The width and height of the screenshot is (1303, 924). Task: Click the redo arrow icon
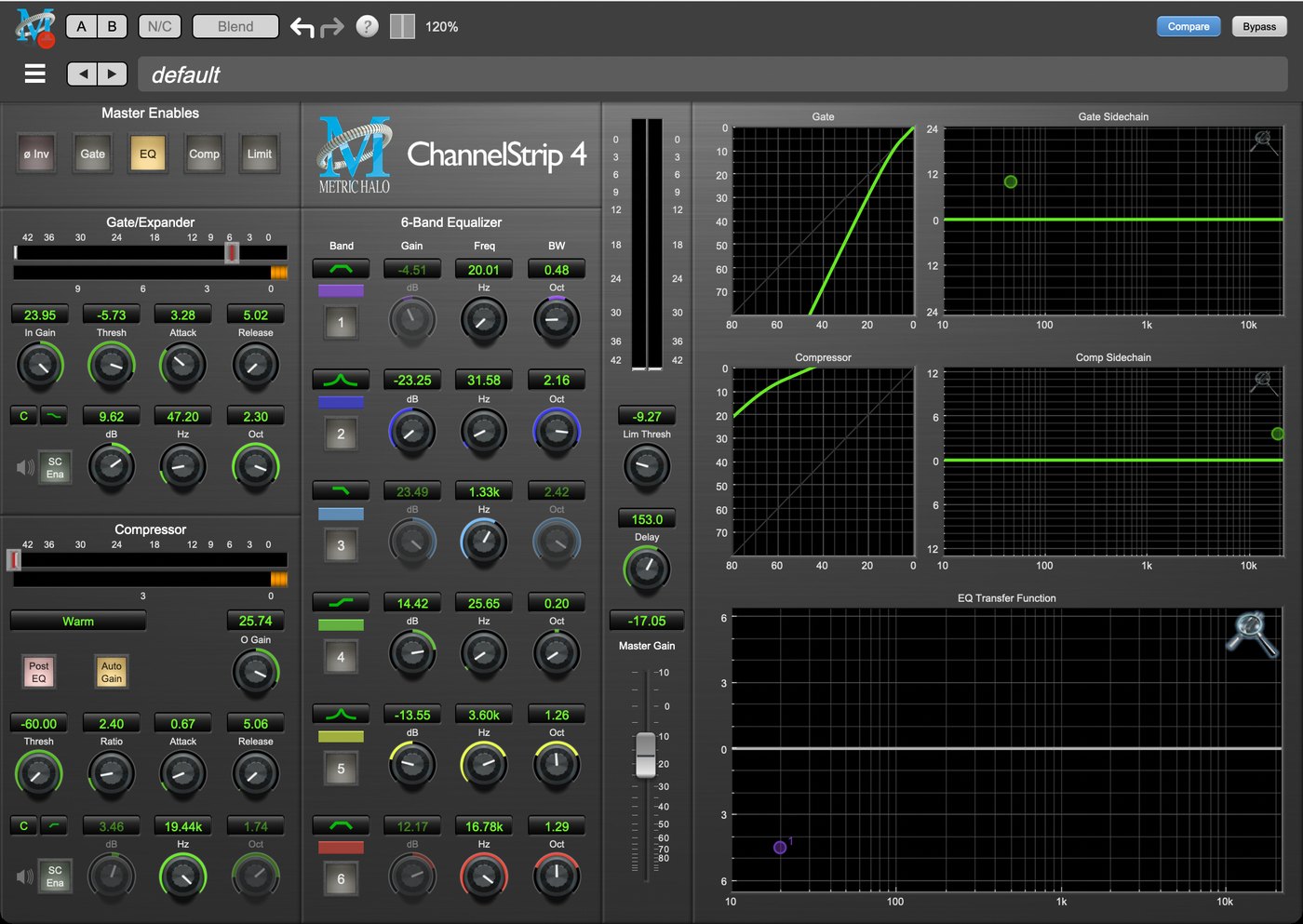[x=332, y=28]
